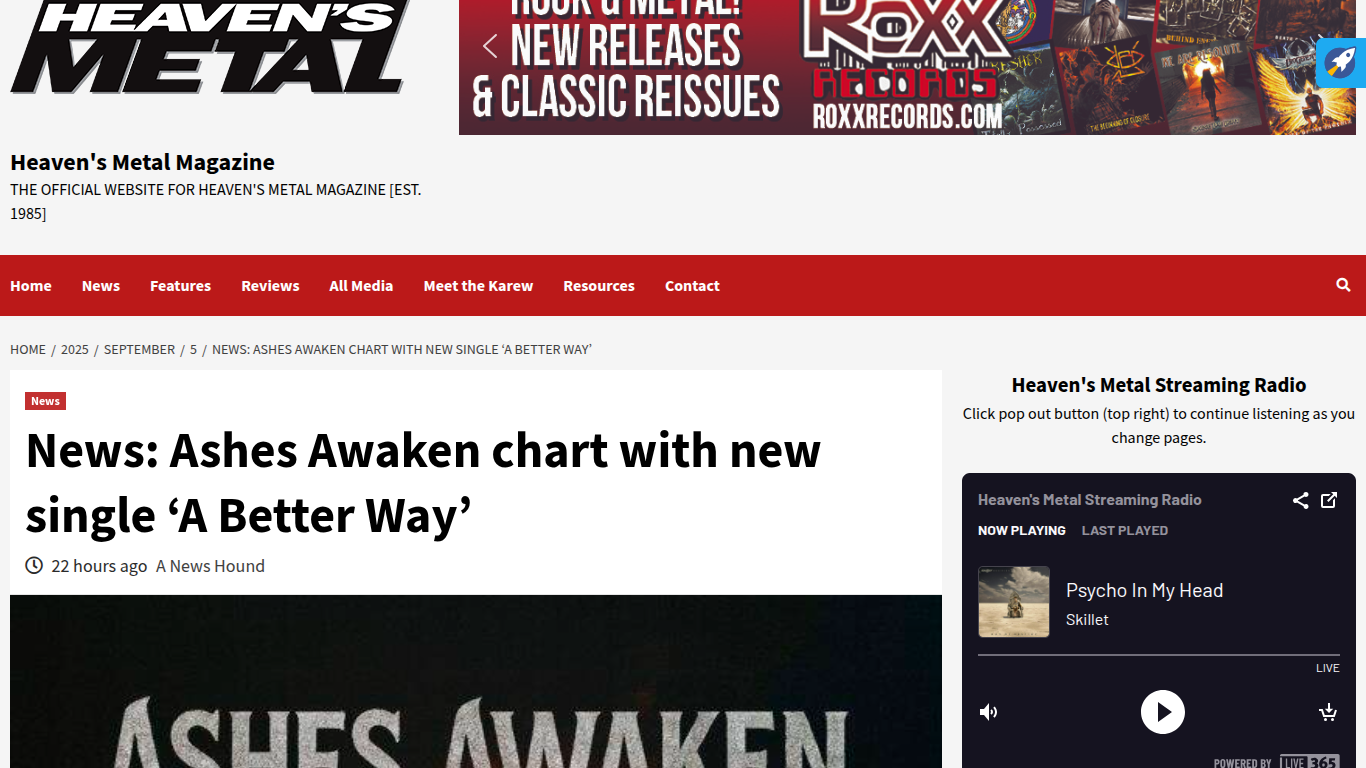Open the Roxx Records banner ad
This screenshot has width=1366, height=768.
[x=907, y=67]
